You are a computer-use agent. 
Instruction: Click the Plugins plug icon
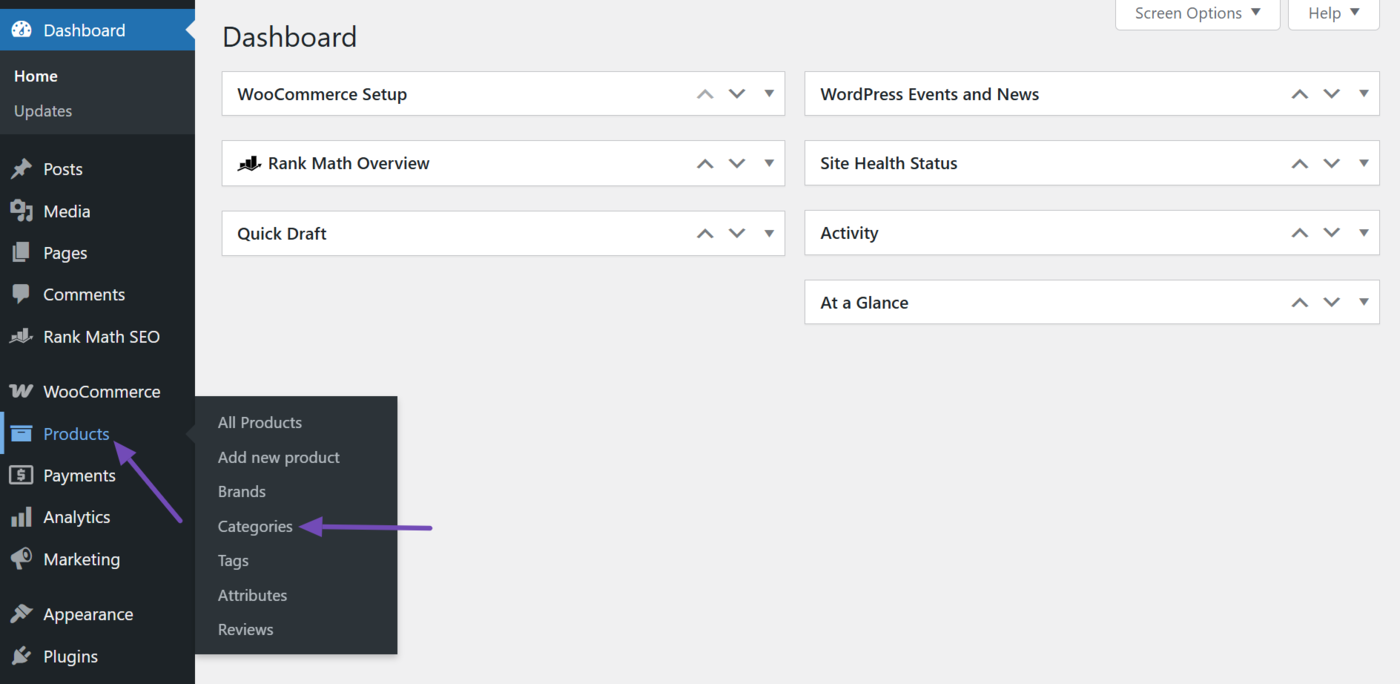point(21,657)
